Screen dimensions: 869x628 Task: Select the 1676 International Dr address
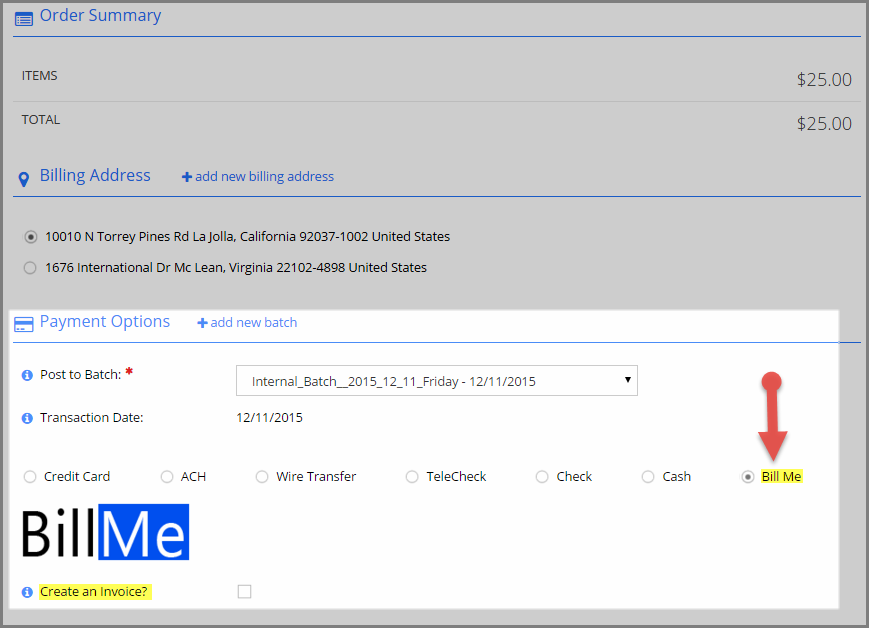(x=30, y=268)
